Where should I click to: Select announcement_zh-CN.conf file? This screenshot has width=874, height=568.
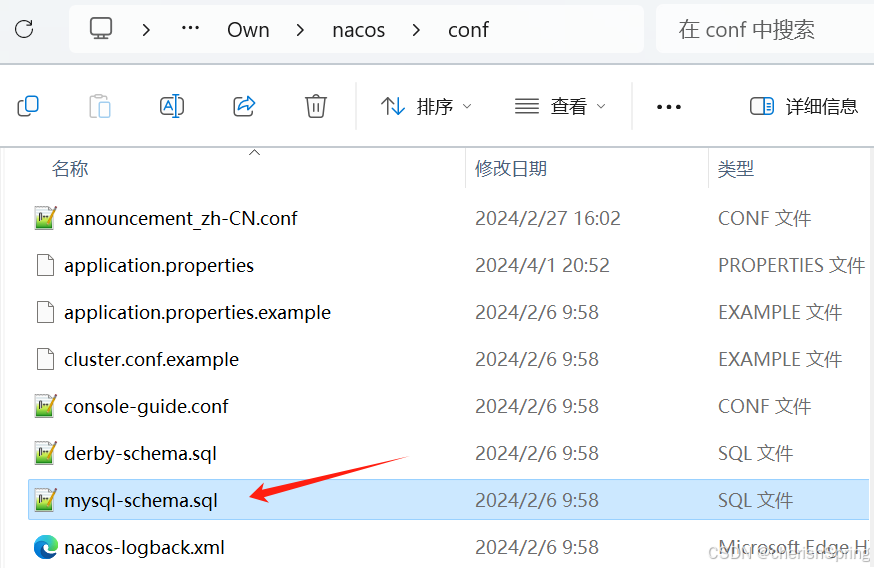[x=181, y=218]
